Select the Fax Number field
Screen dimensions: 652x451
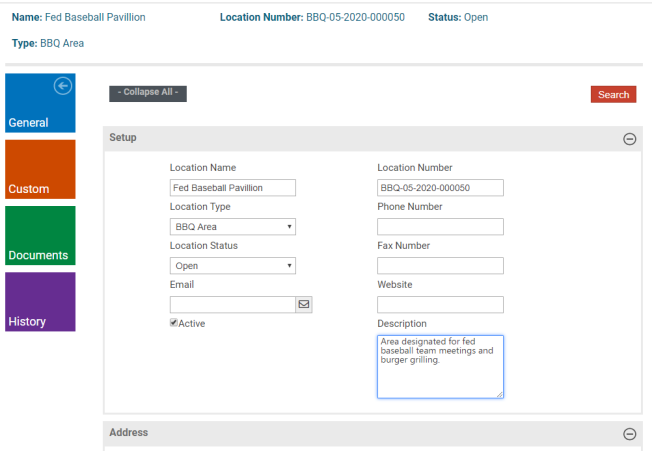[440, 266]
